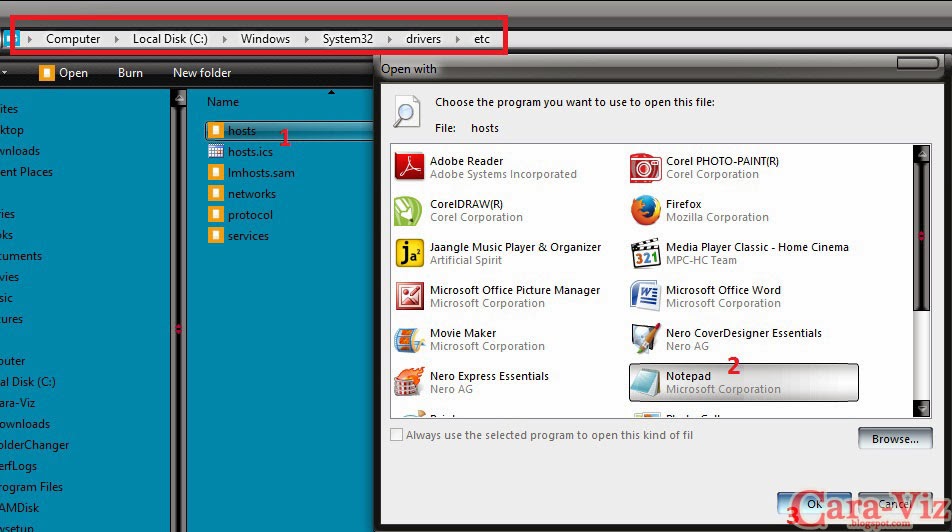
Task: Expand the arrow before Computer breadcrumb
Action: pyautogui.click(x=30, y=39)
